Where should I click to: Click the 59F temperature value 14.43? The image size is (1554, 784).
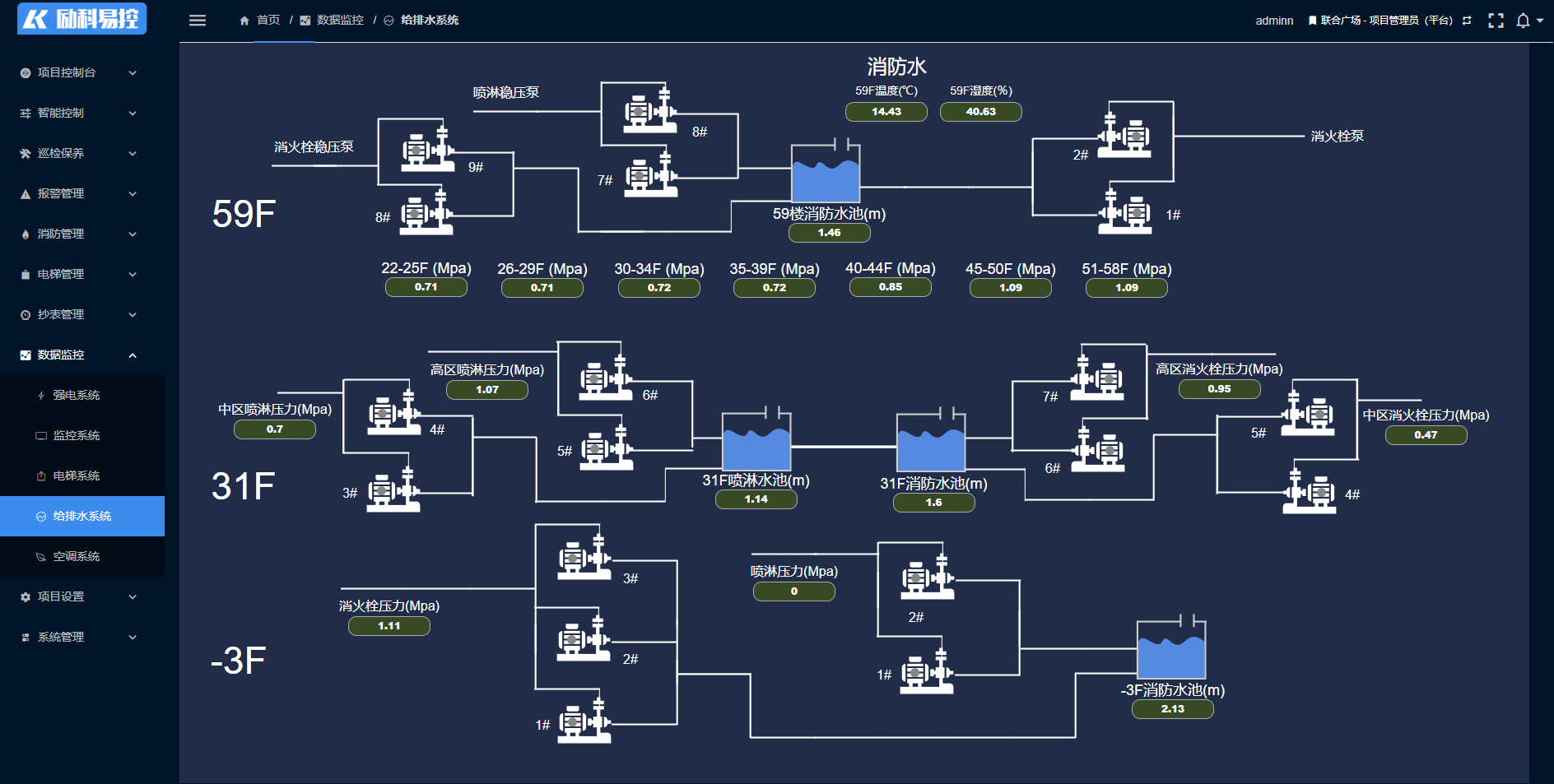[x=886, y=112]
